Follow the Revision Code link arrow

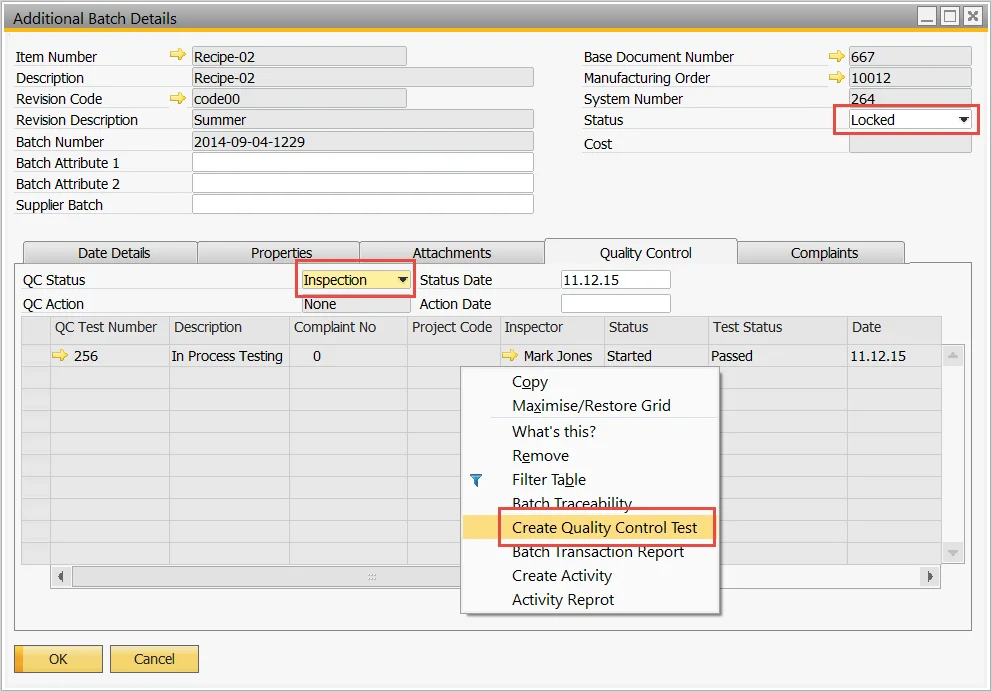(x=178, y=98)
